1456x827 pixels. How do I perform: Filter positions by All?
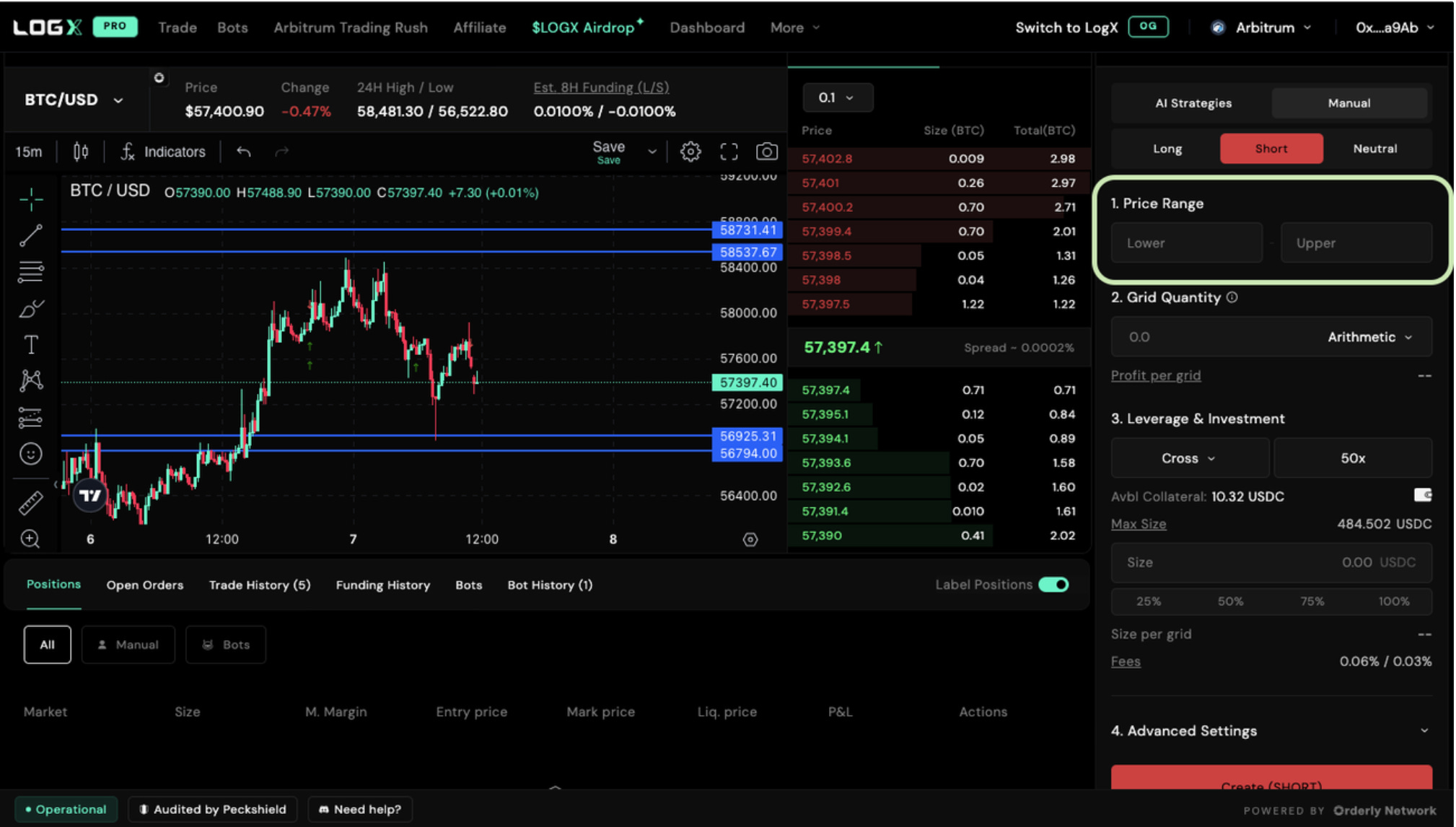(47, 644)
